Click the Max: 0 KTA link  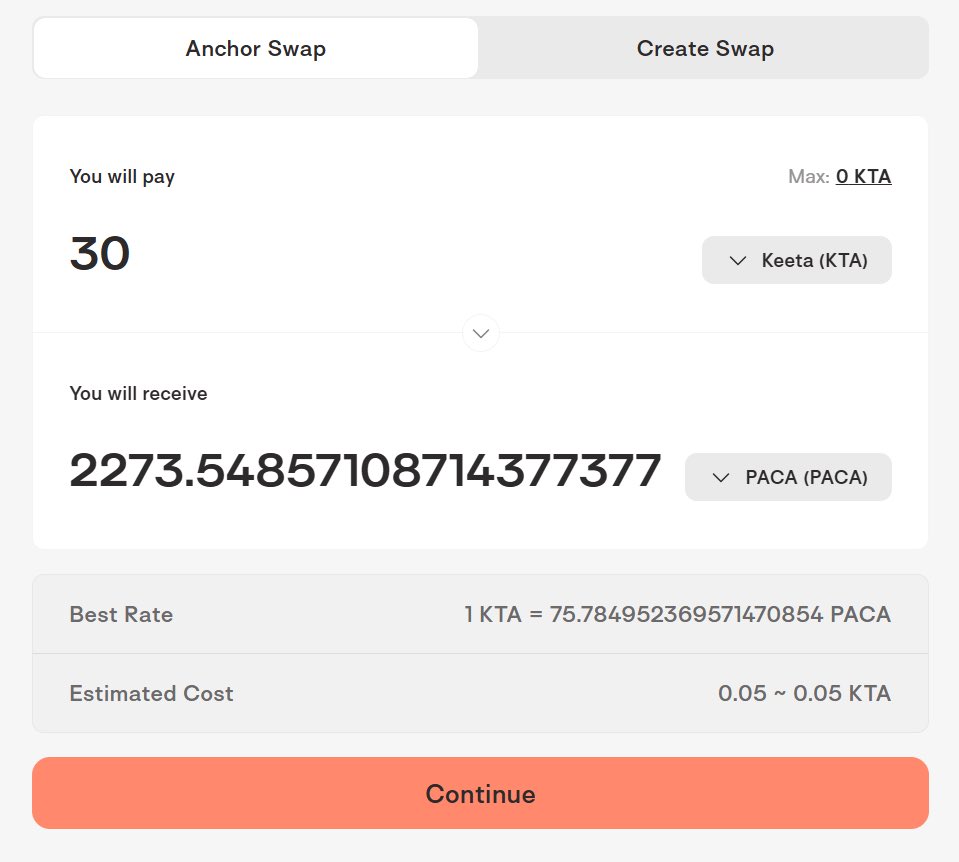coord(863,176)
